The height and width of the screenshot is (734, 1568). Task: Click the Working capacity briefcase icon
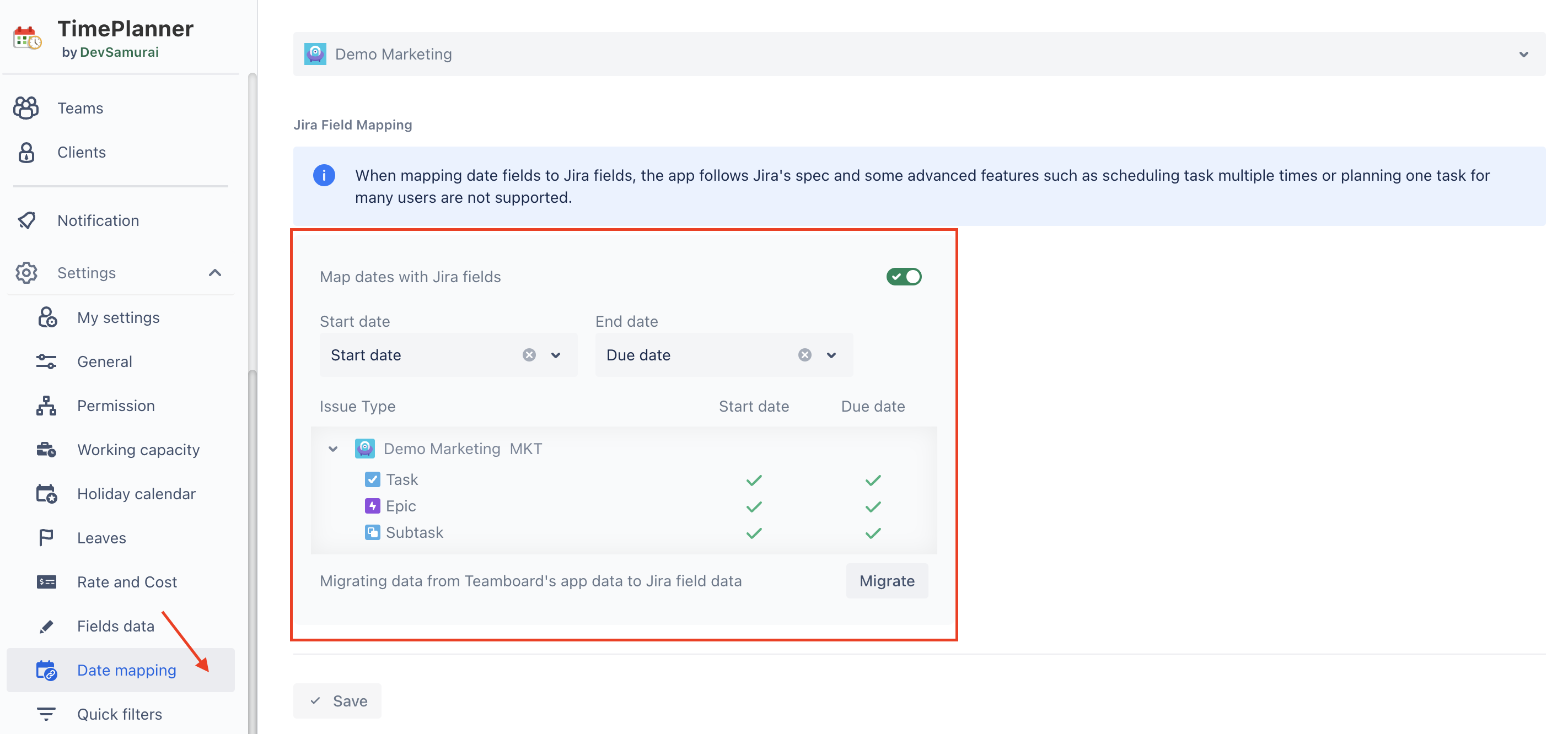(46, 450)
